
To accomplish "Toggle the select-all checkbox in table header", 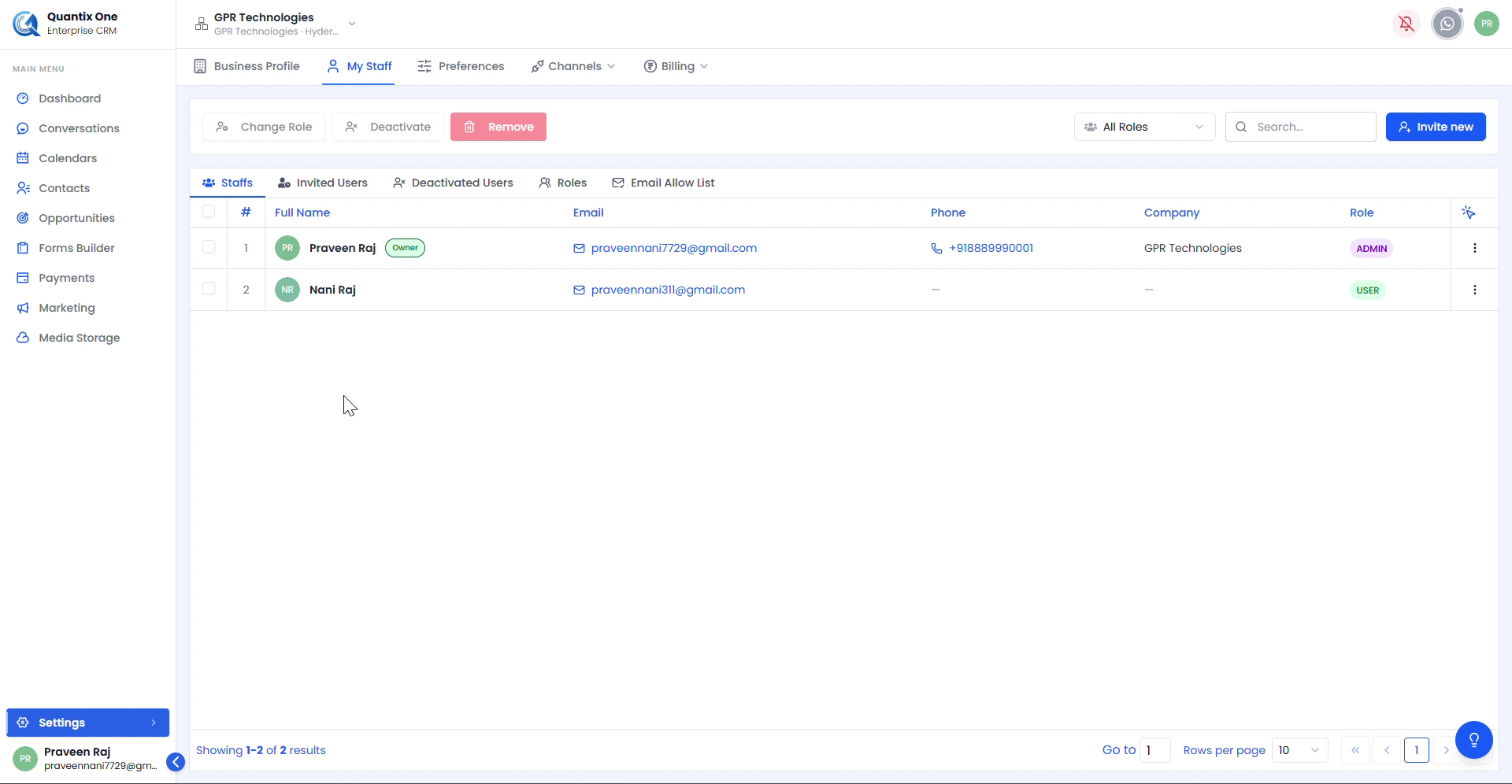I will coord(209,211).
